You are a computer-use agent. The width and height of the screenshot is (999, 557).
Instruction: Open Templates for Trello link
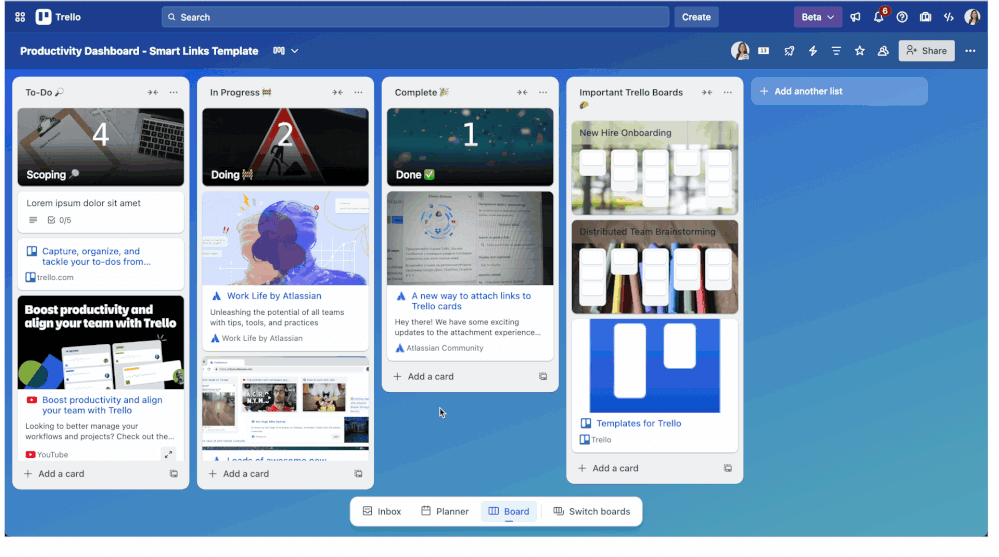click(x=638, y=424)
